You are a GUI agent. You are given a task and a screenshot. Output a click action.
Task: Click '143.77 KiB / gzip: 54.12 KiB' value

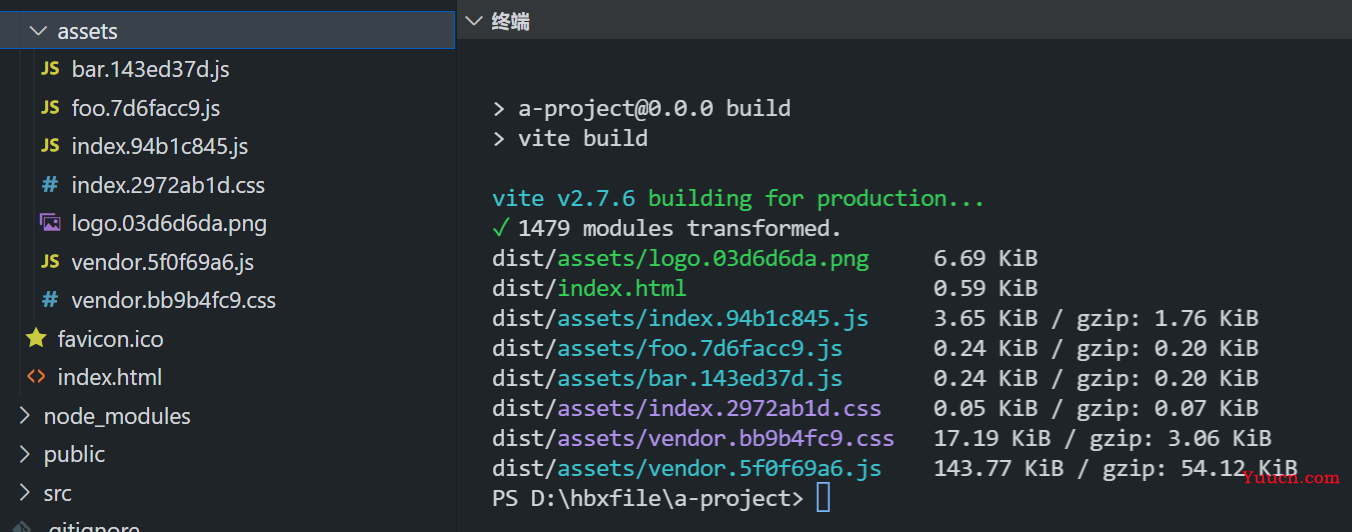click(x=1116, y=468)
